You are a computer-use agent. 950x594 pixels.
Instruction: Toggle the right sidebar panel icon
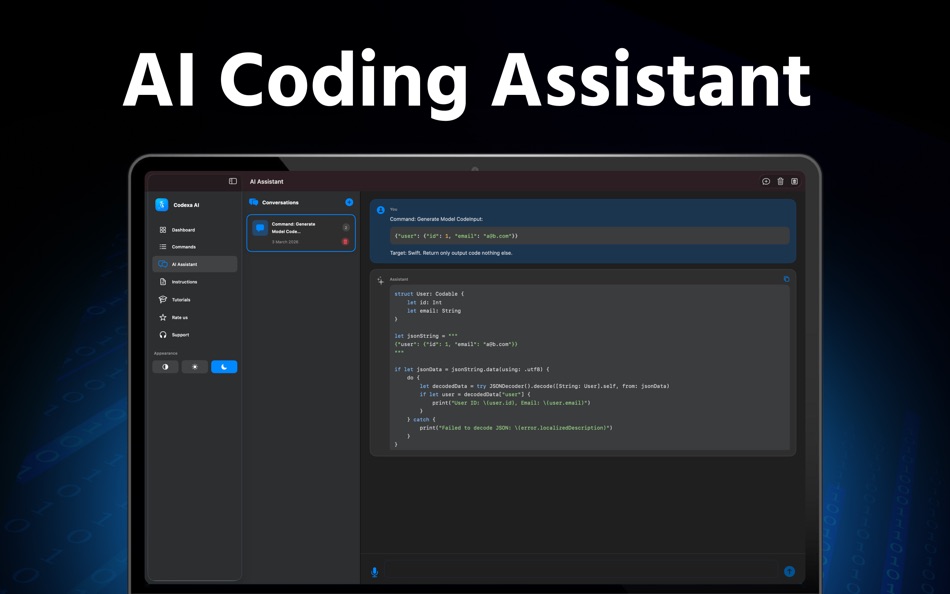tap(795, 181)
